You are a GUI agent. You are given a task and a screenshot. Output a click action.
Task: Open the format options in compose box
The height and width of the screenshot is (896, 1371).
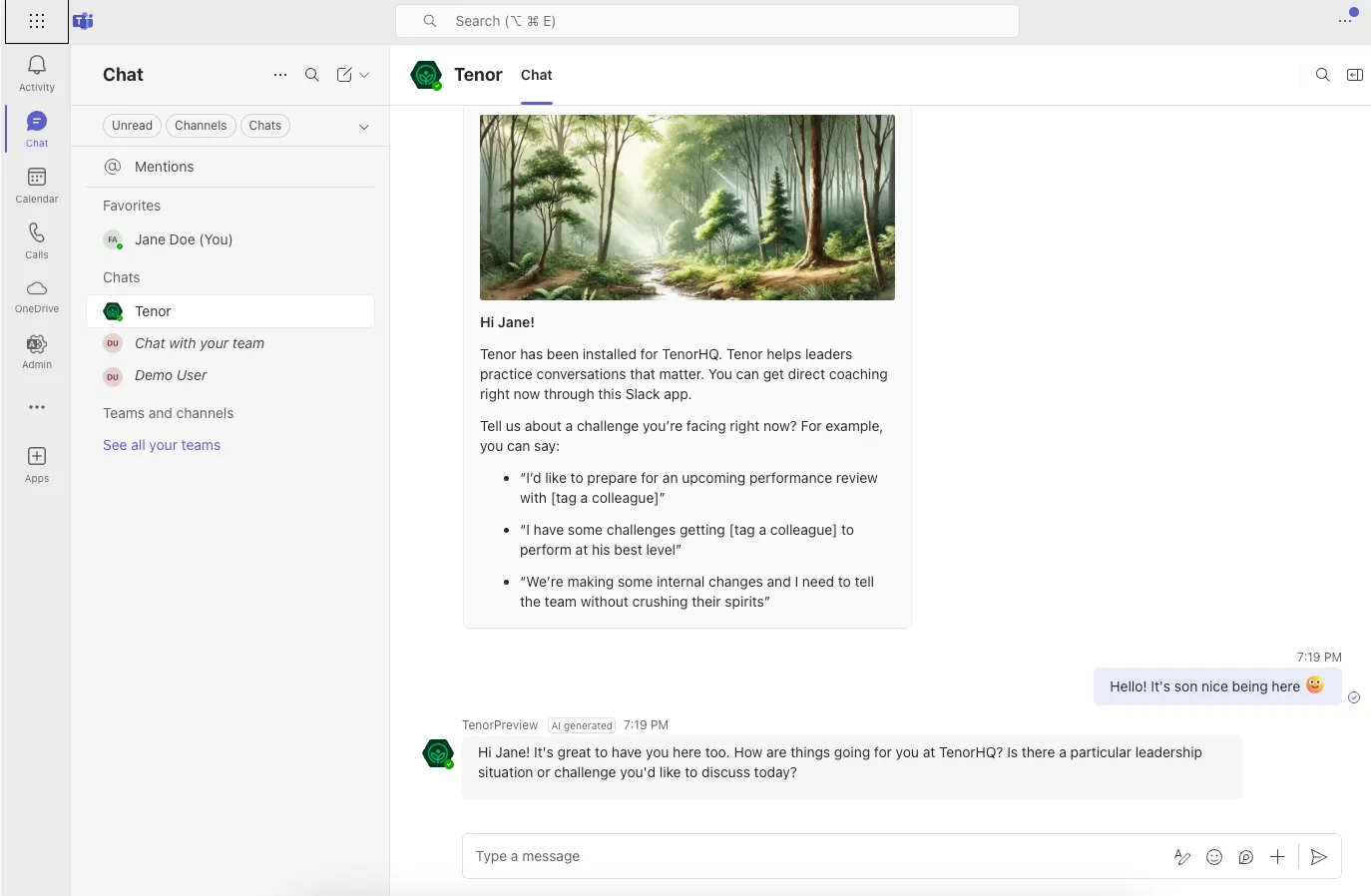(x=1182, y=857)
